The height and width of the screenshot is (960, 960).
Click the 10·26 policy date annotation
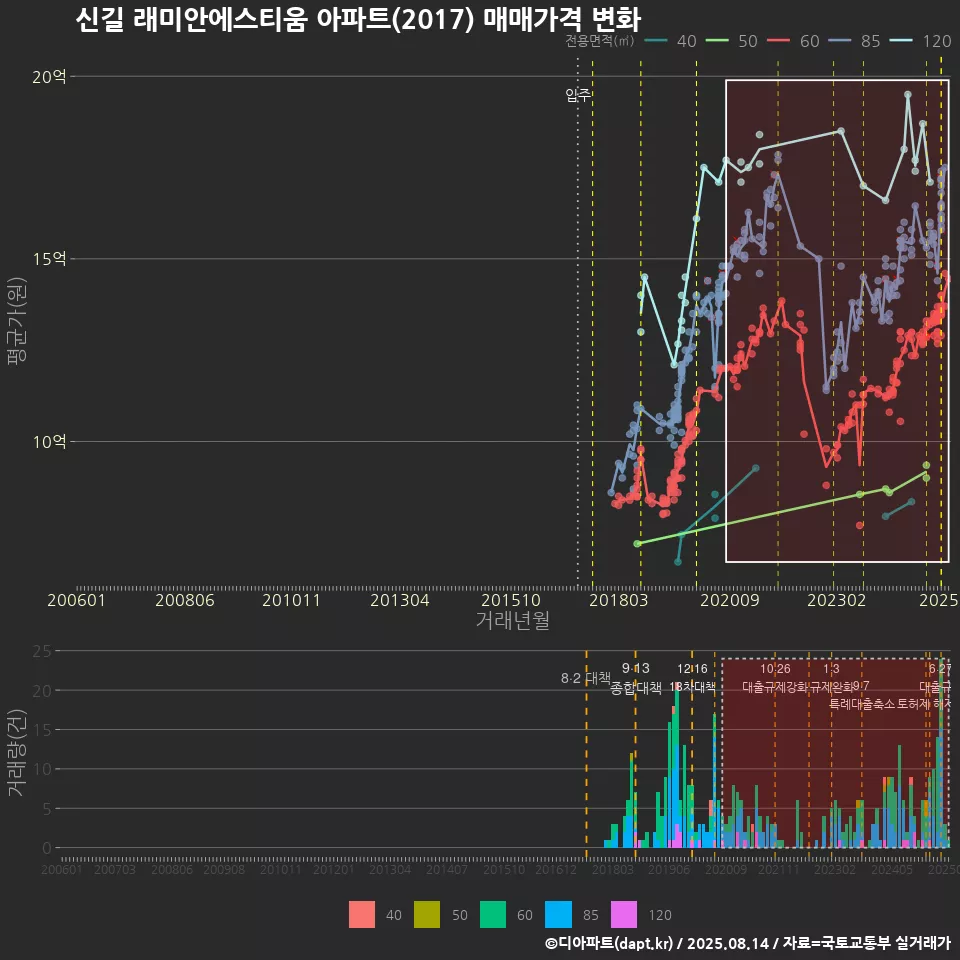(x=775, y=669)
